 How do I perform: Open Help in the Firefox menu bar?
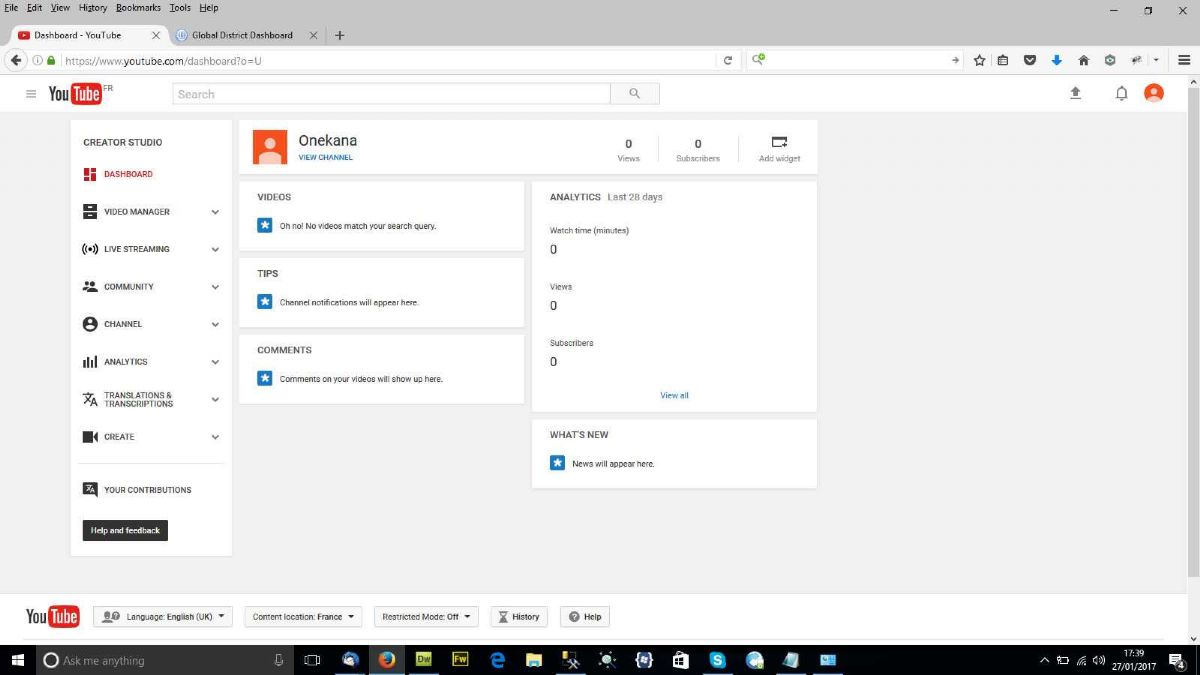tap(208, 8)
